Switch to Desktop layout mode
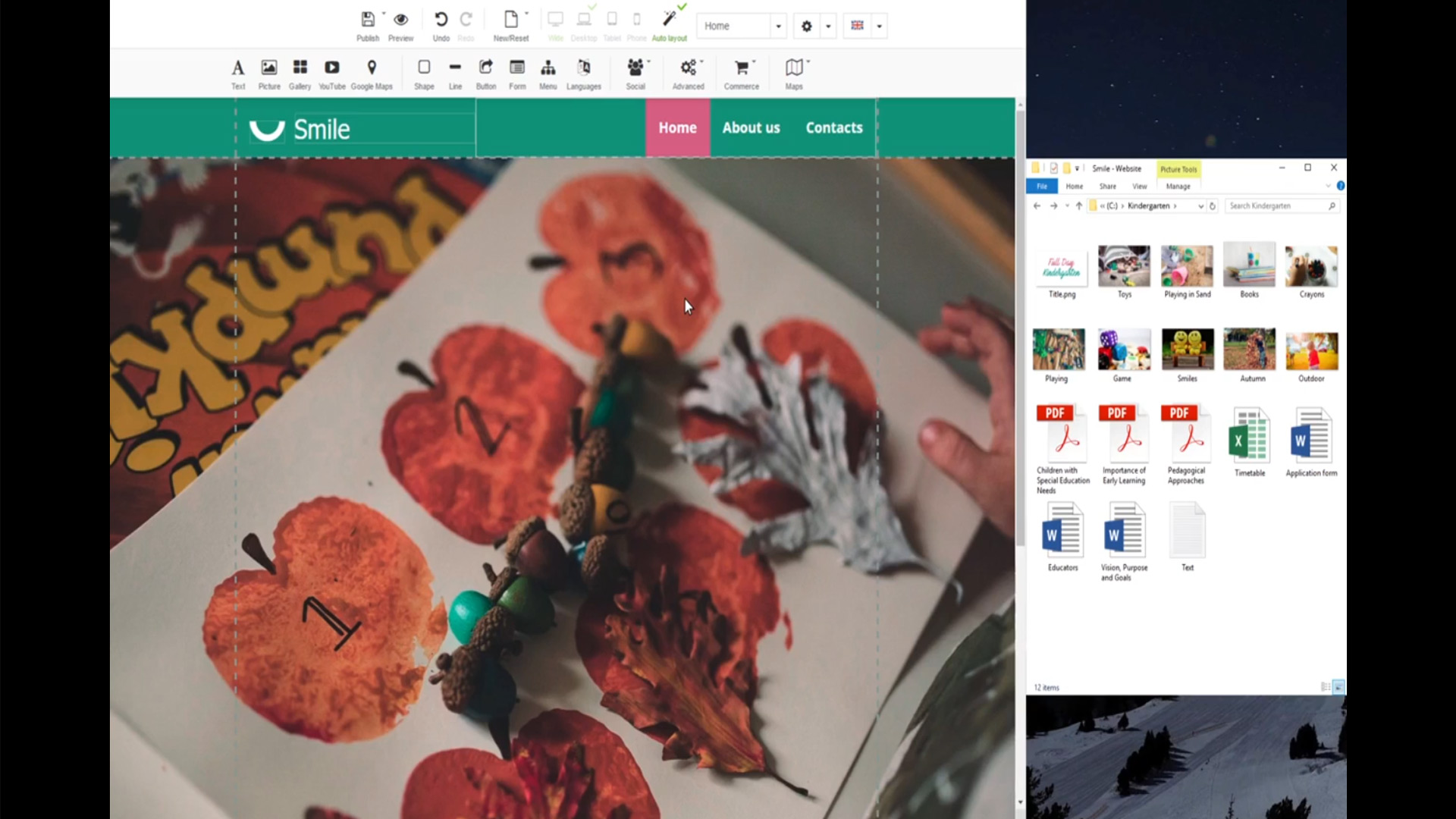1456x819 pixels. [x=583, y=20]
